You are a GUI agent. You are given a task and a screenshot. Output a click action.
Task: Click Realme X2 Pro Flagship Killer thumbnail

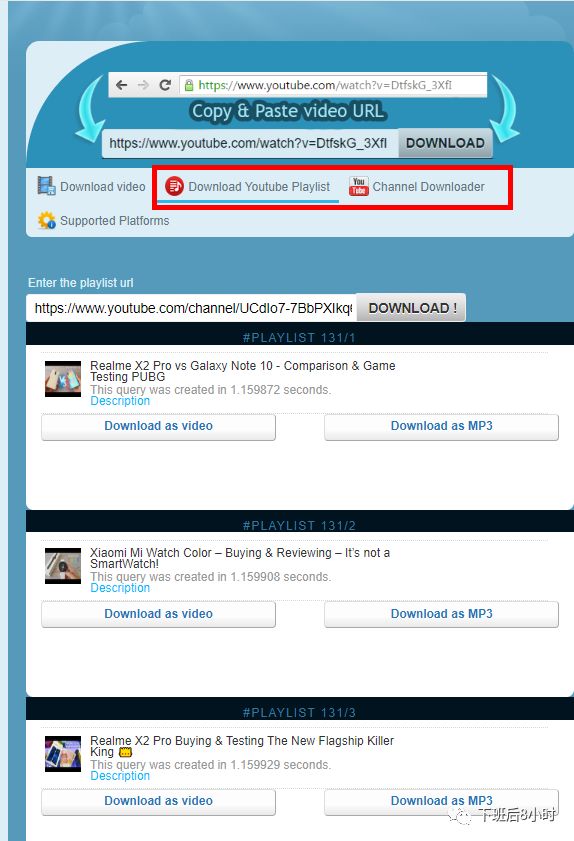coord(63,754)
